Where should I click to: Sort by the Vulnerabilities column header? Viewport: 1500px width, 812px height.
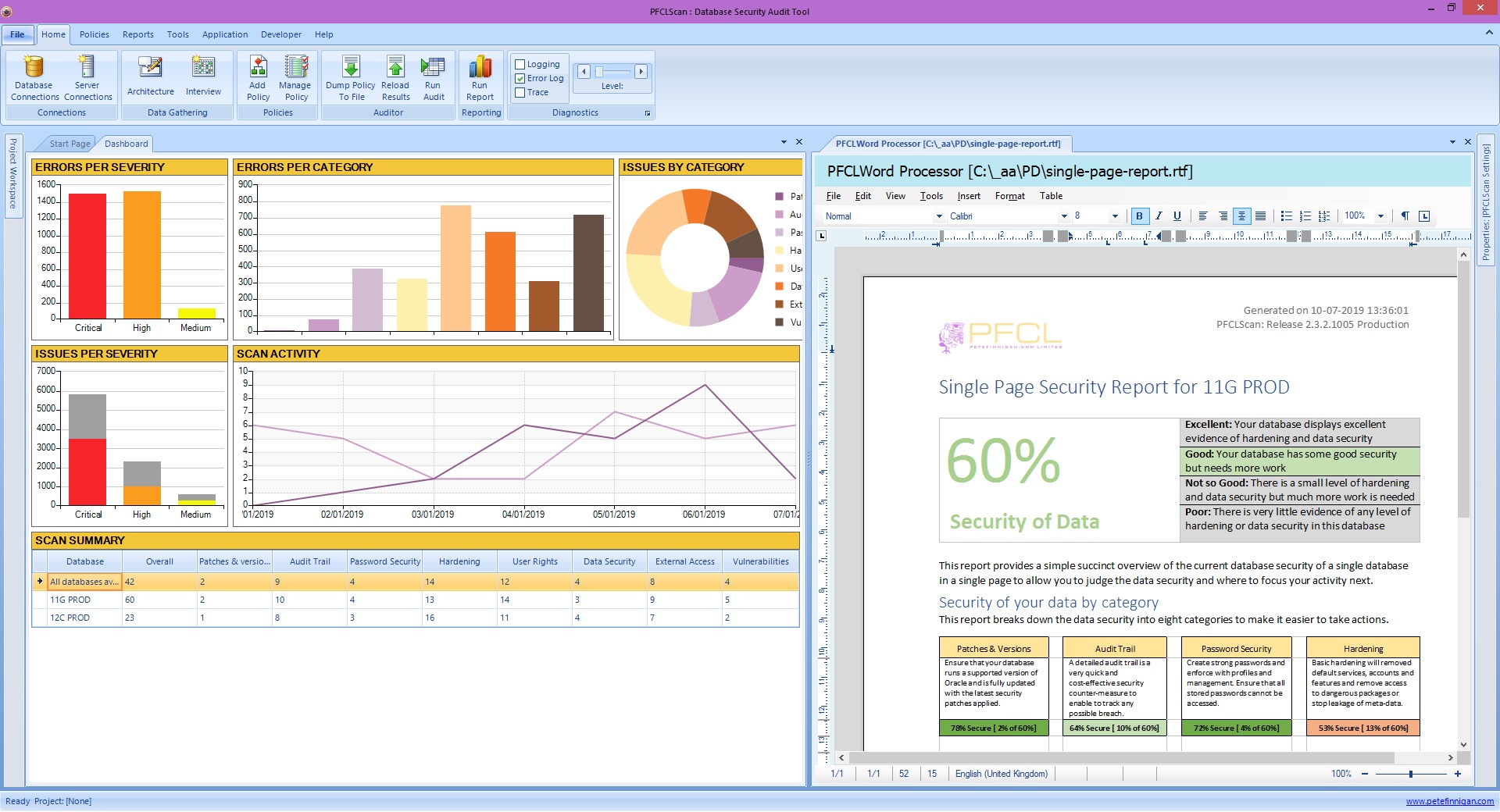click(761, 561)
